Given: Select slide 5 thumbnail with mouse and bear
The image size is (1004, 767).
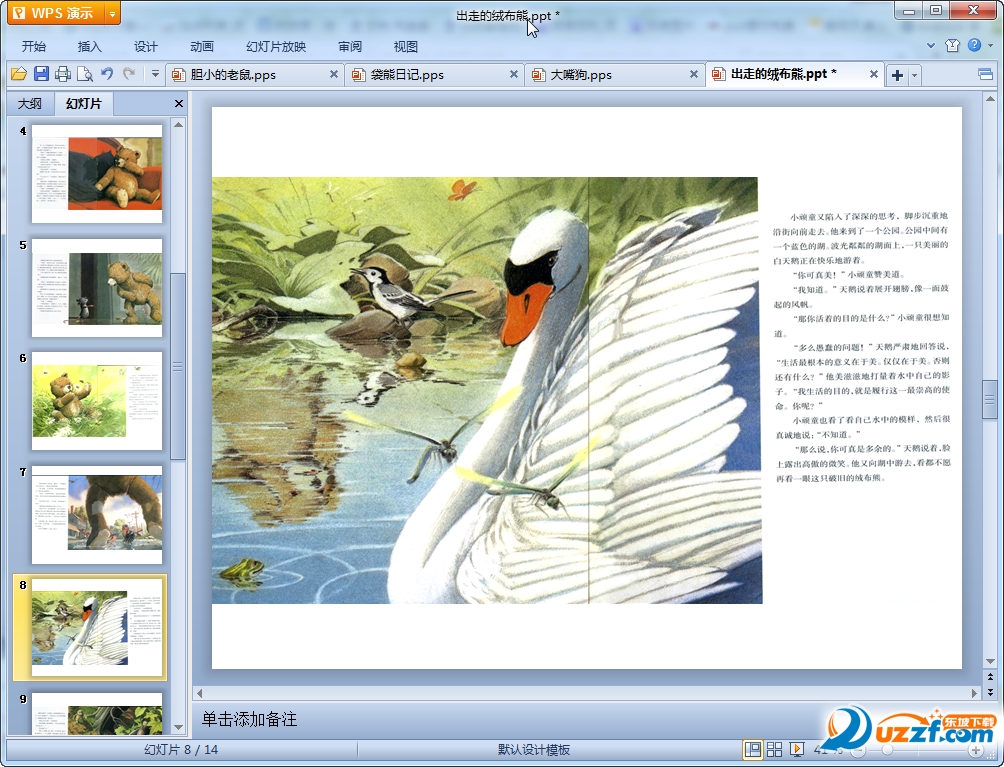Looking at the screenshot, I should [97, 287].
